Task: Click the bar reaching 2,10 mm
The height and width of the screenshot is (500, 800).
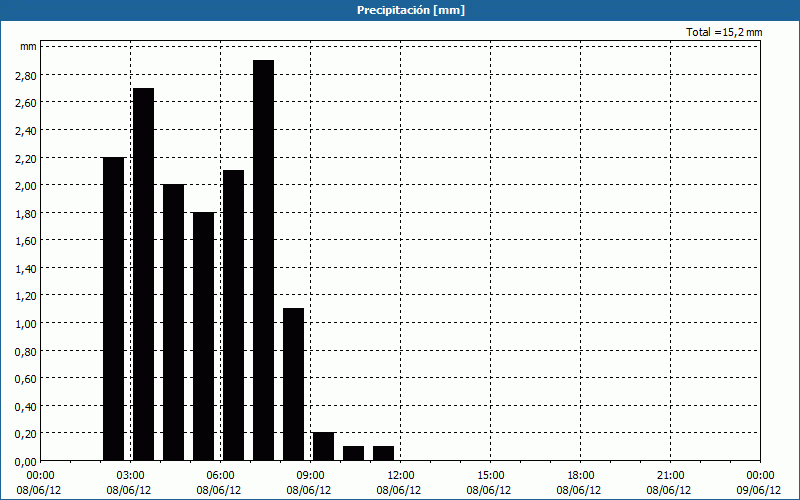Action: [233, 315]
